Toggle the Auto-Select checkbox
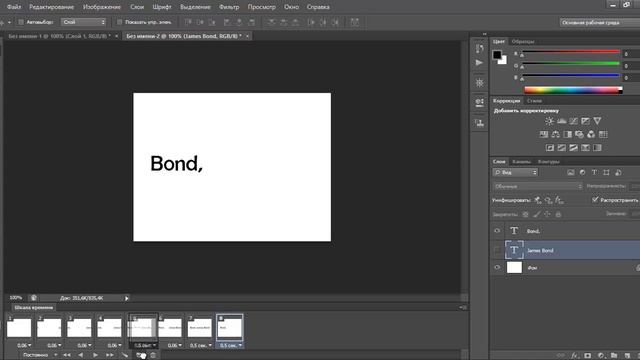640x360 pixels. pyautogui.click(x=21, y=22)
